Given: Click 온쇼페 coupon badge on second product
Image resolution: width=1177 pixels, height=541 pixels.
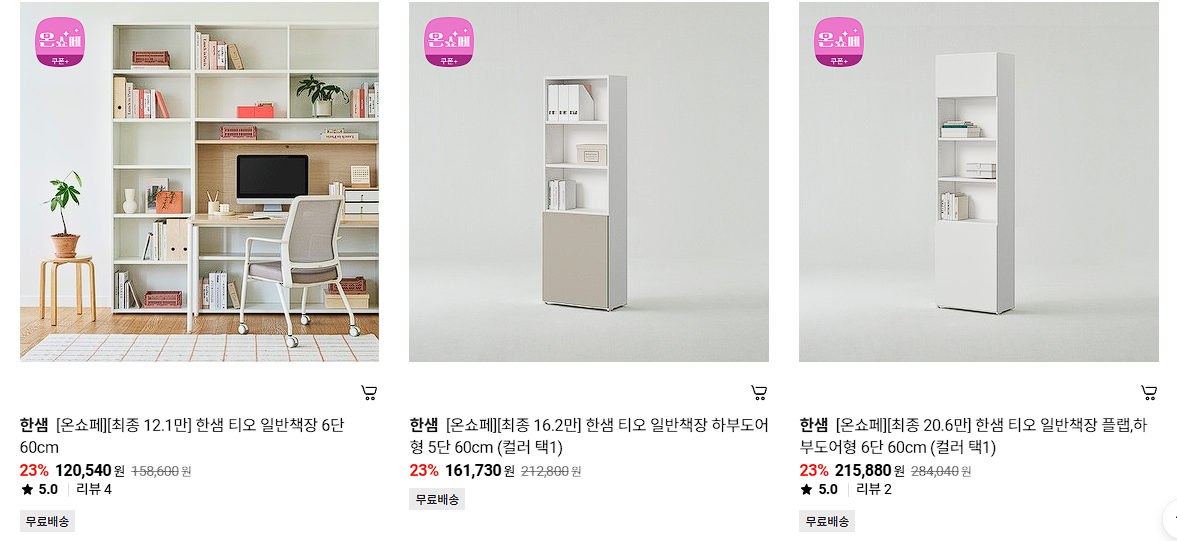Looking at the screenshot, I should click(449, 42).
